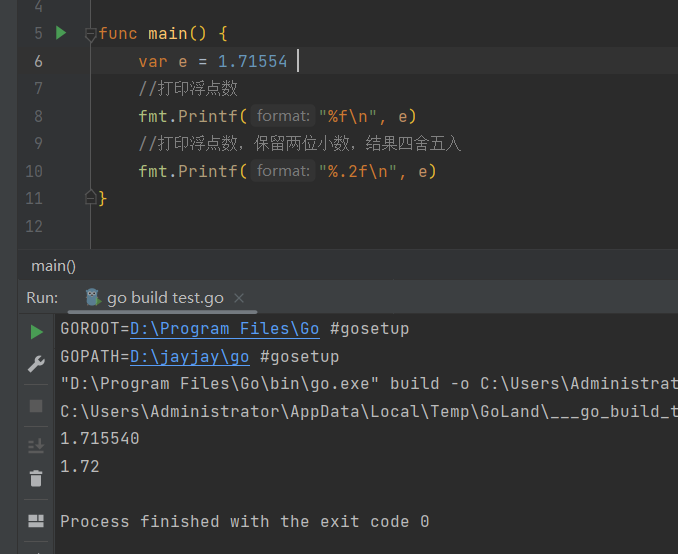Click format hint on line 10
The width and height of the screenshot is (678, 554).
283,171
